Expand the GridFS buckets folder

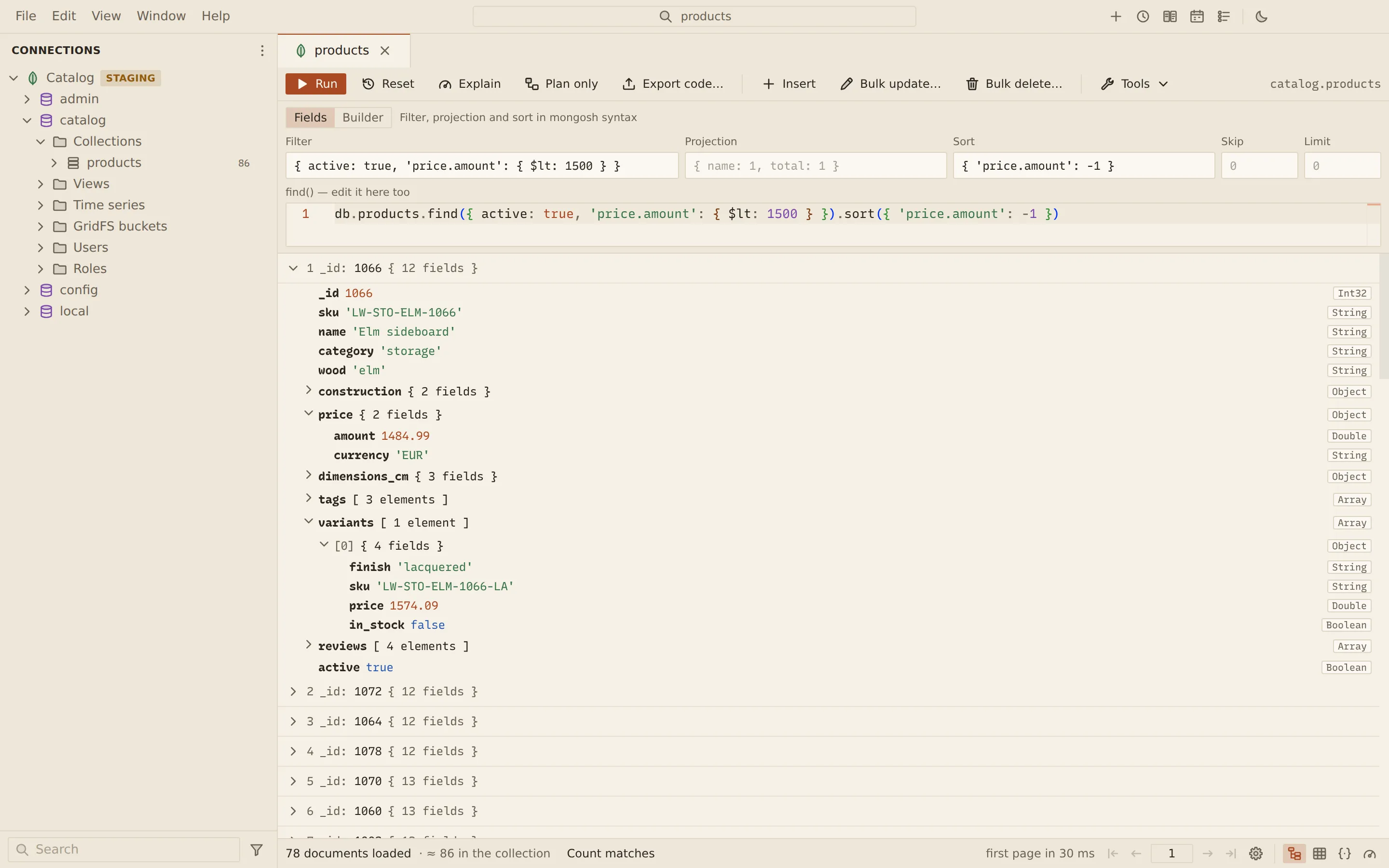tap(41, 227)
